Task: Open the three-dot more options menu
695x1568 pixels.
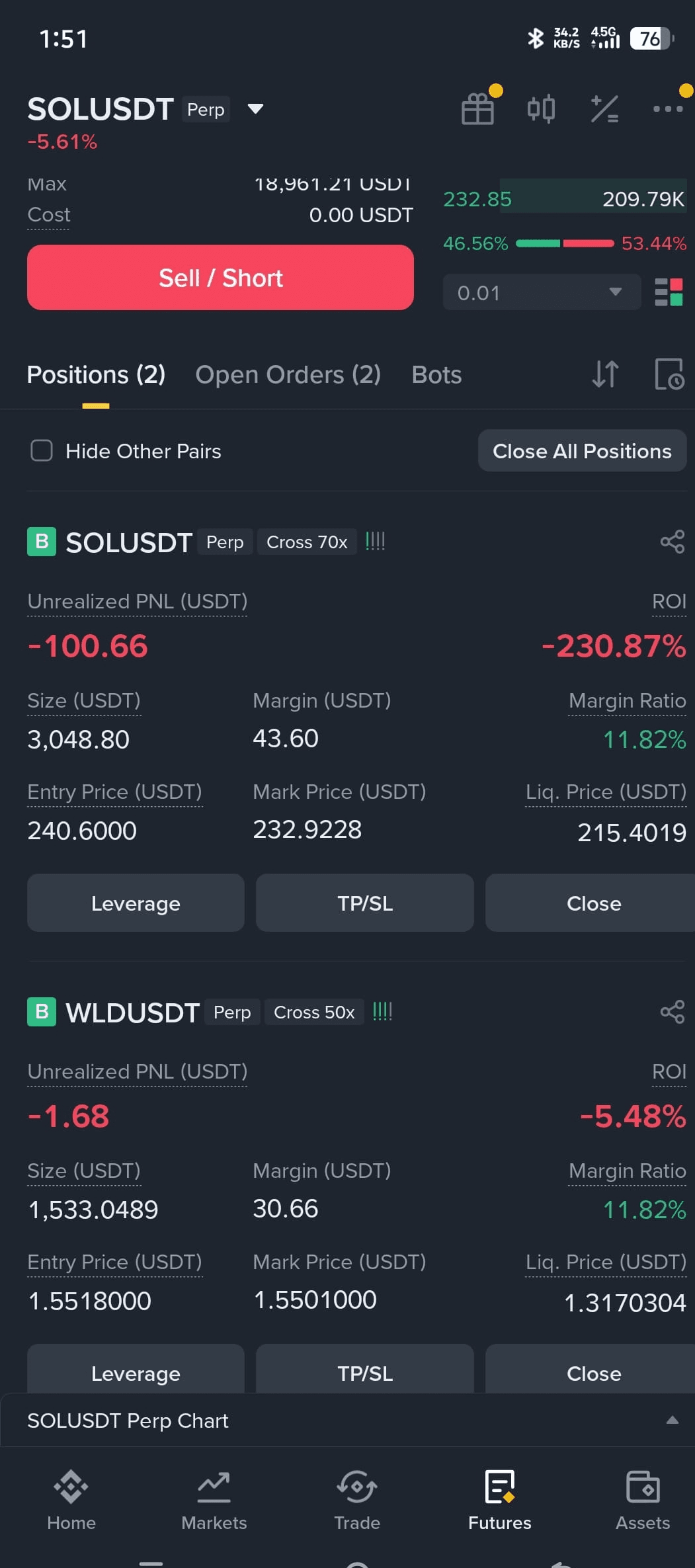Action: 668,108
